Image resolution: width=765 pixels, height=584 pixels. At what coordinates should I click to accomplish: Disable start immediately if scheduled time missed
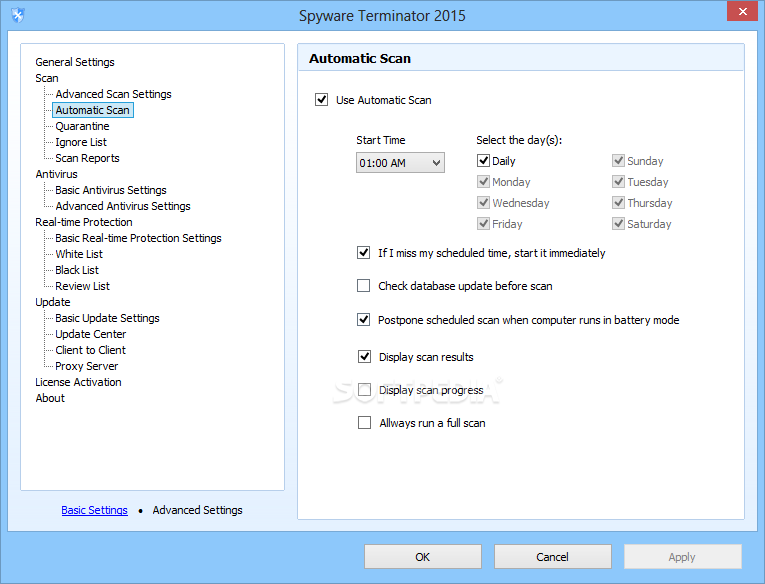click(363, 253)
